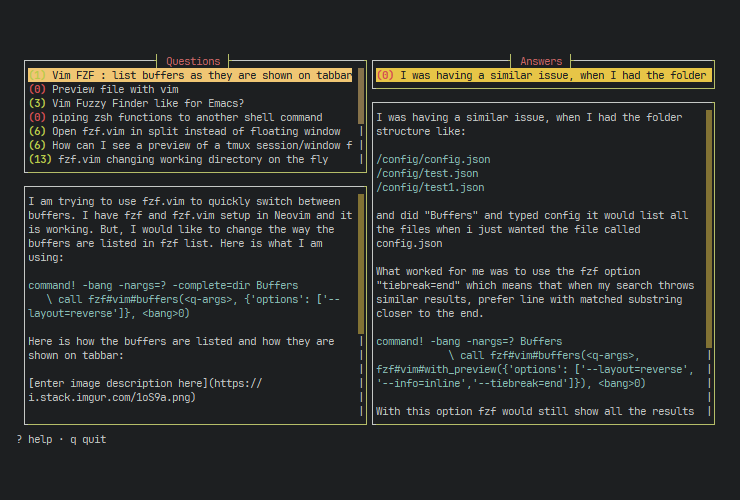The width and height of the screenshot is (740, 500).
Task: Click the '/config/test.json' path in the answer
Action: click(x=427, y=173)
